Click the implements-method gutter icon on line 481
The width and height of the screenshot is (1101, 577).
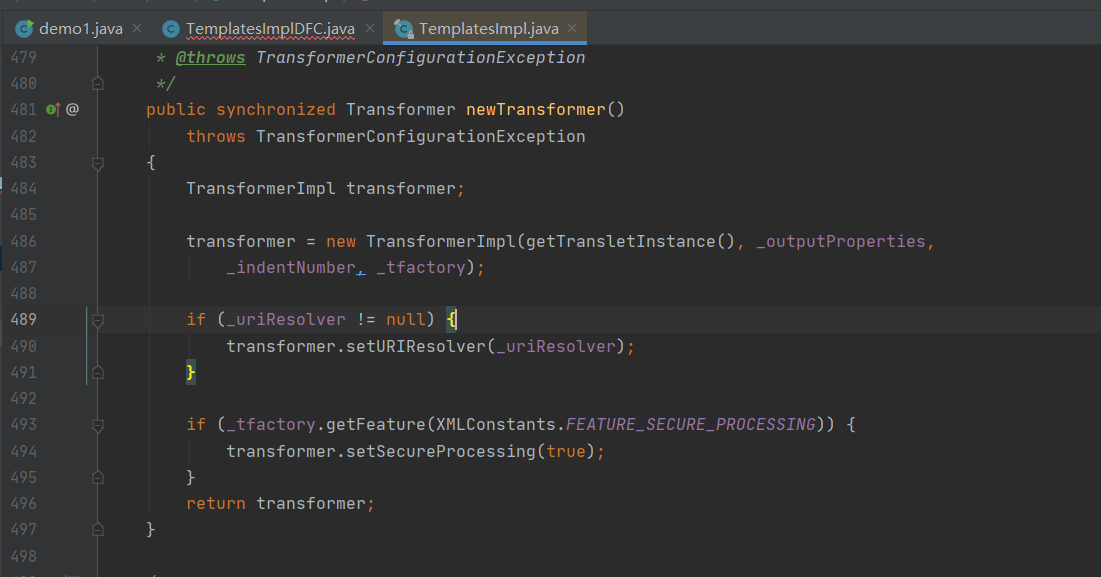click(53, 110)
